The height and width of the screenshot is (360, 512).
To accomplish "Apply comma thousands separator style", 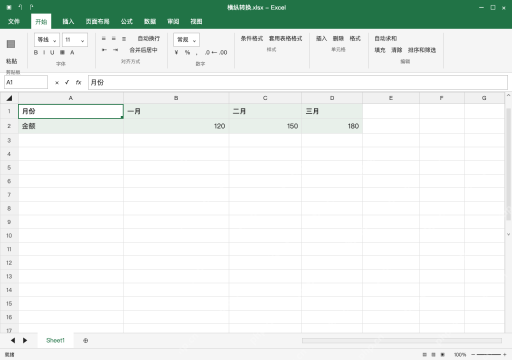I will pos(197,53).
